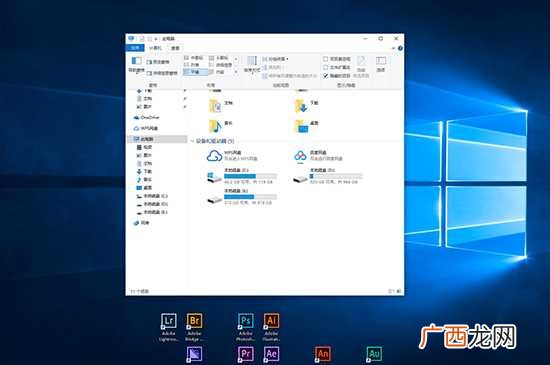This screenshot has height=365, width=550.
Task: Select the purple letterless Adobe desktop shortcut
Action: pyautogui.click(x=194, y=354)
